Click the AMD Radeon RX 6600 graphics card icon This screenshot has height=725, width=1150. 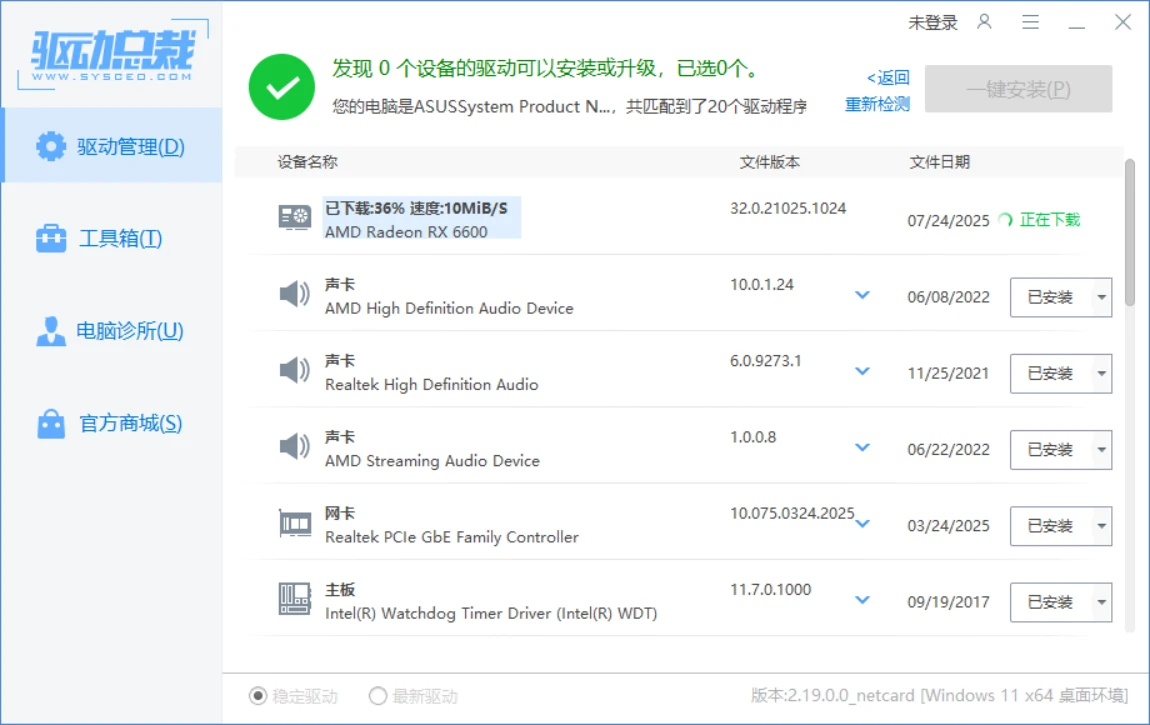[294, 217]
